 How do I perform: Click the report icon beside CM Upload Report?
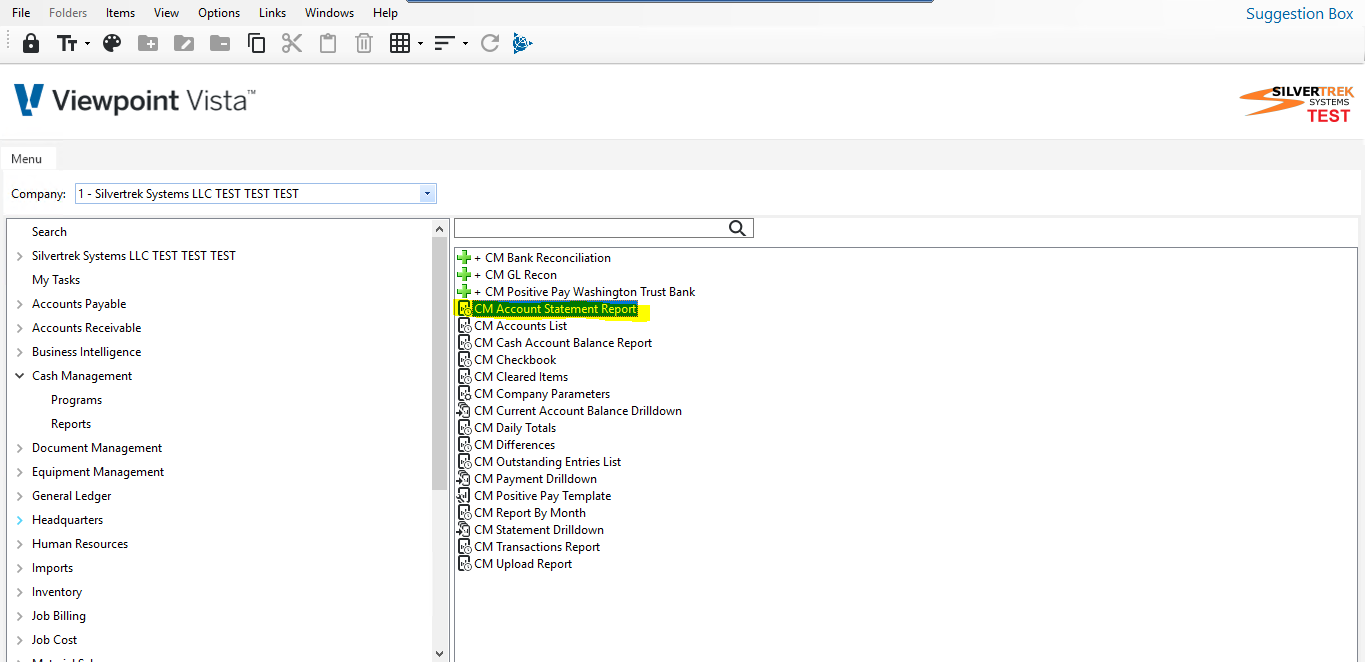point(464,564)
